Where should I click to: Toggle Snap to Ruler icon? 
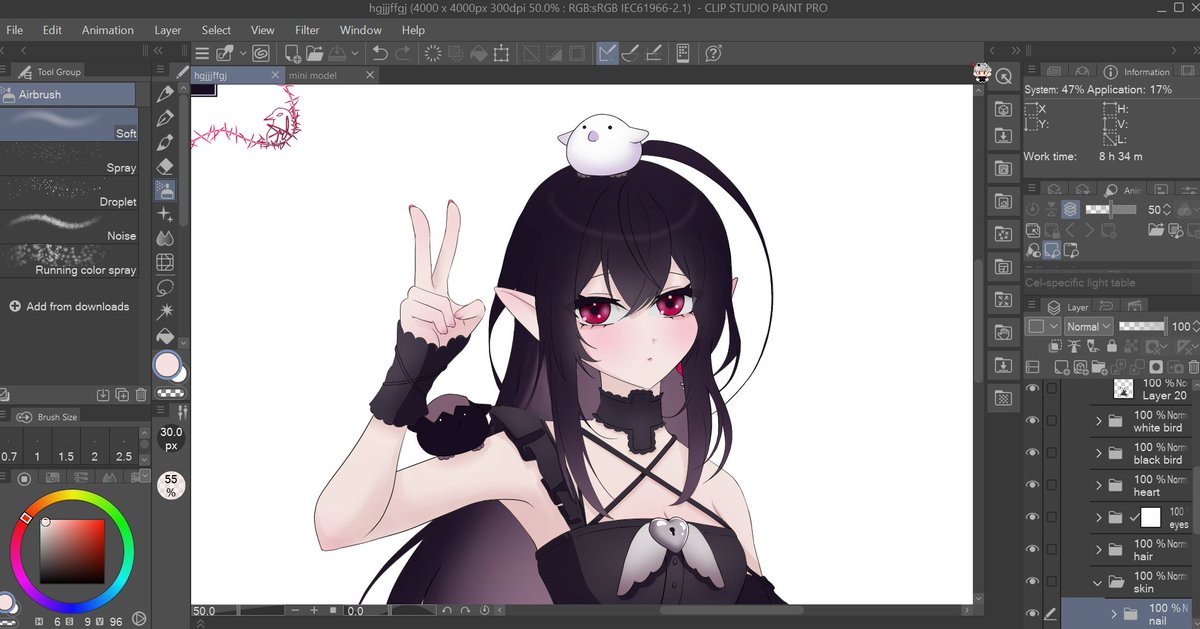[607, 53]
